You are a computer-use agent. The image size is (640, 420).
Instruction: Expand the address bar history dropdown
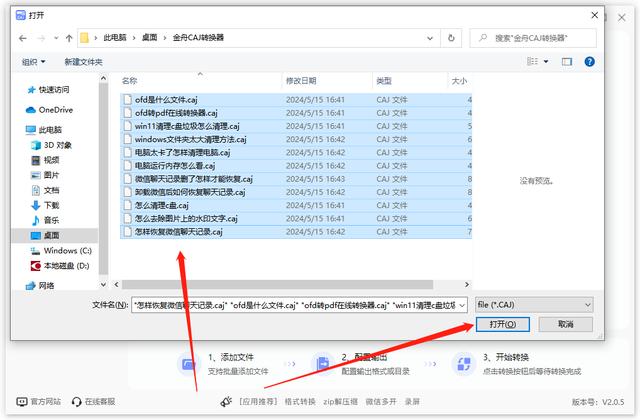pyautogui.click(x=430, y=38)
